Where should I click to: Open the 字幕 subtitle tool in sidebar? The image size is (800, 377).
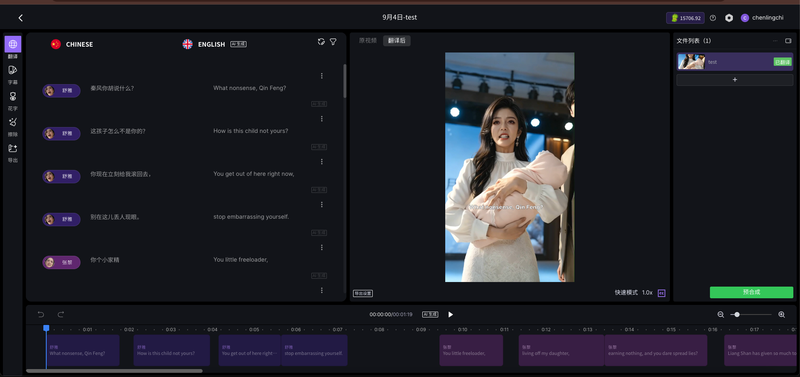tap(13, 70)
